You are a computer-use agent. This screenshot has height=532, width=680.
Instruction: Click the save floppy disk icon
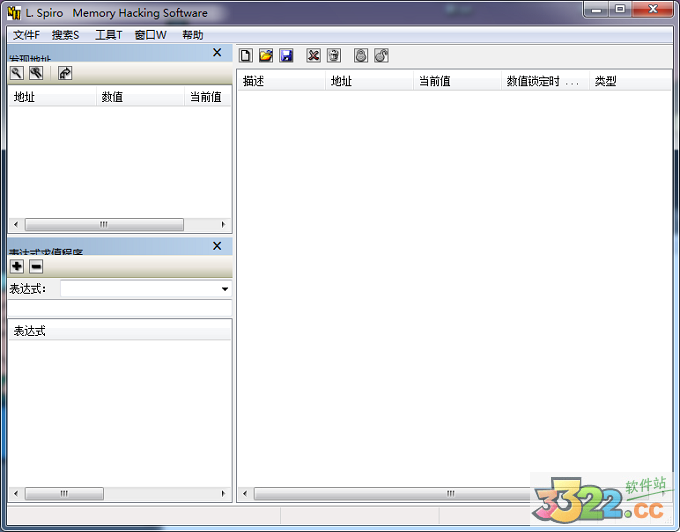[x=286, y=56]
